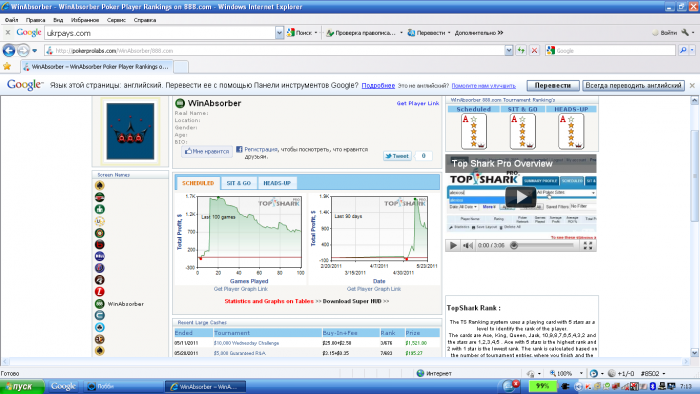The image size is (700, 394).
Task: Expand the address bar history dropdown
Action: point(508,50)
